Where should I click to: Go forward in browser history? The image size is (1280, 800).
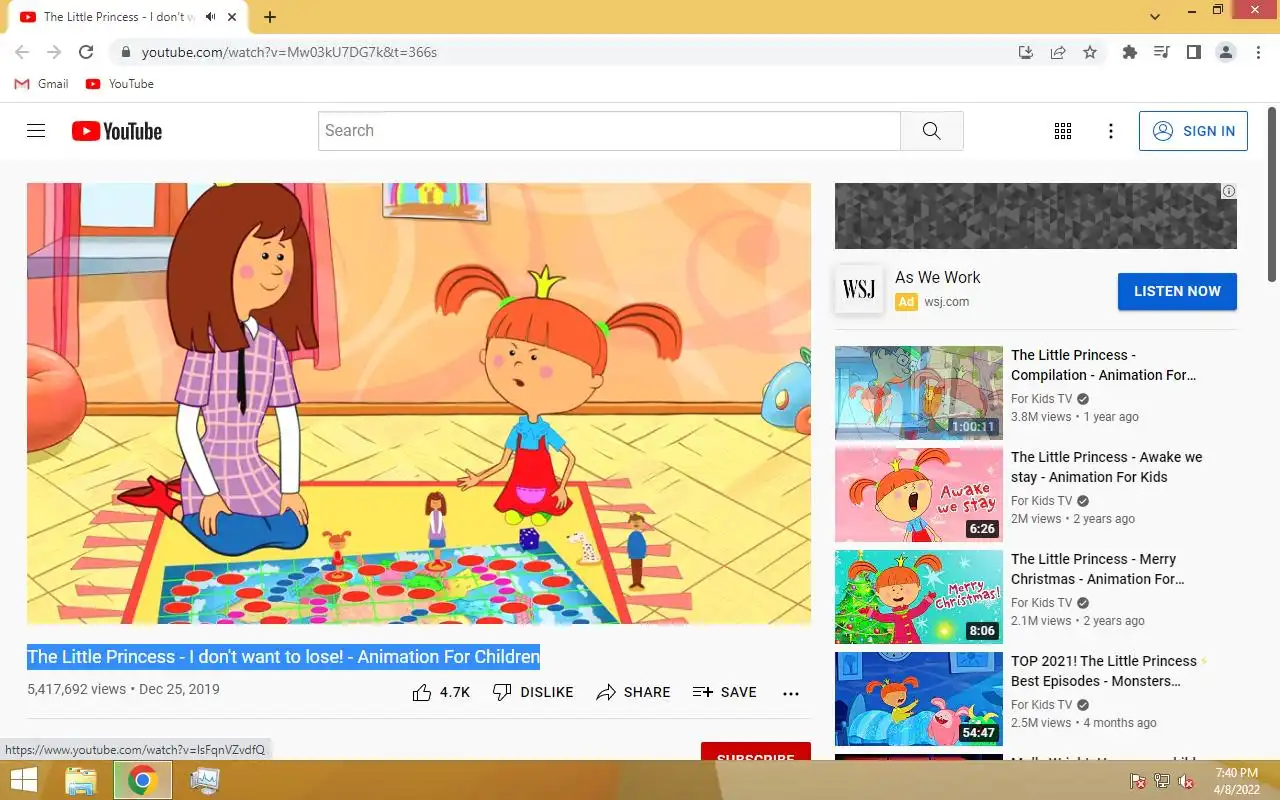coord(54,52)
